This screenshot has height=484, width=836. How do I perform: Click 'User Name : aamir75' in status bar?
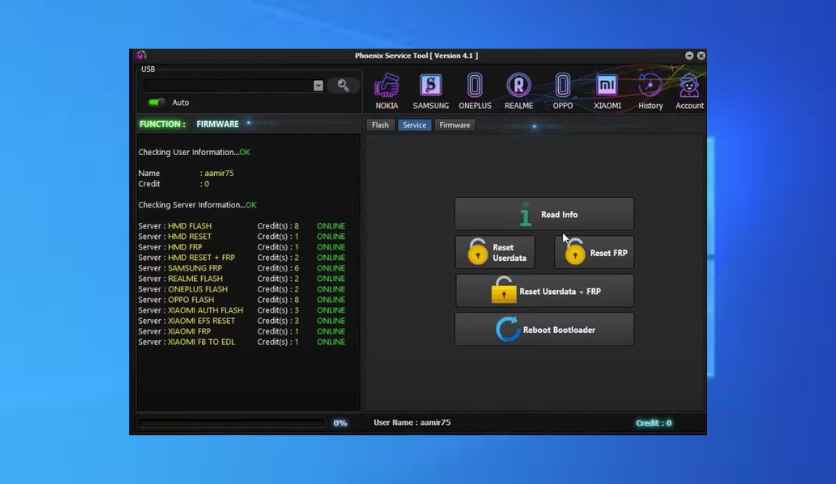412,422
